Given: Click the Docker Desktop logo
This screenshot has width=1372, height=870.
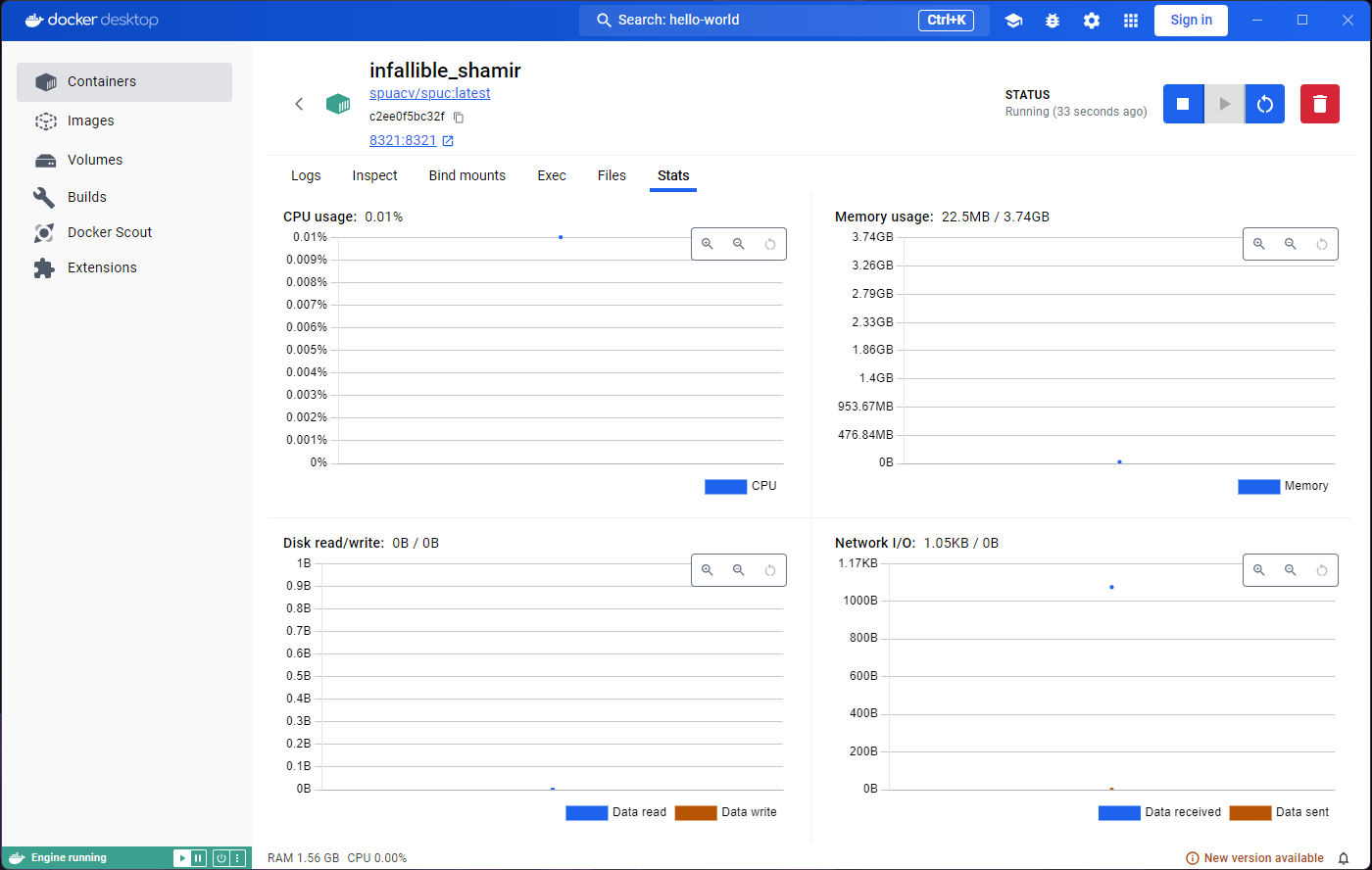Looking at the screenshot, I should click(91, 20).
